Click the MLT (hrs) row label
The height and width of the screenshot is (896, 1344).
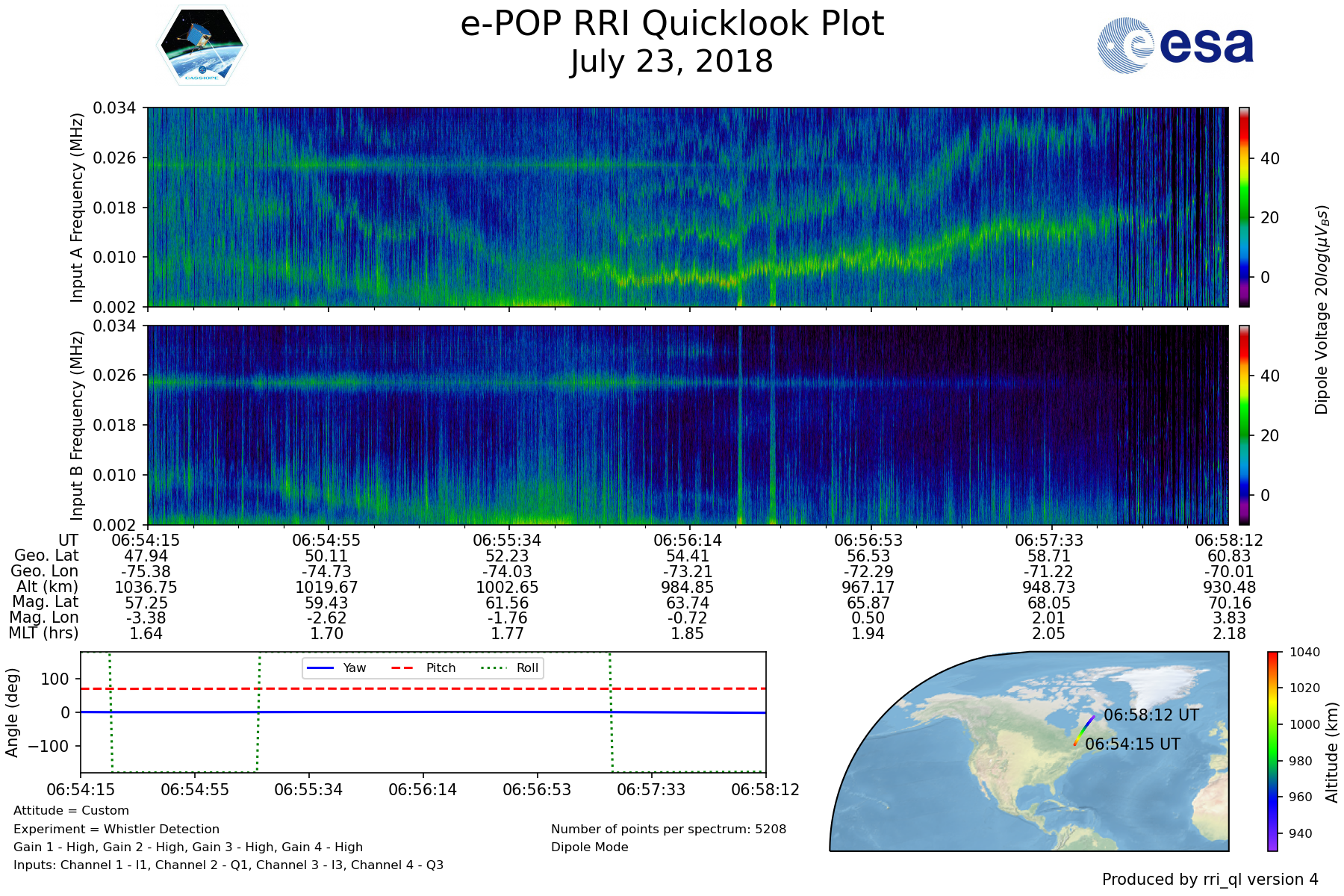click(43, 633)
